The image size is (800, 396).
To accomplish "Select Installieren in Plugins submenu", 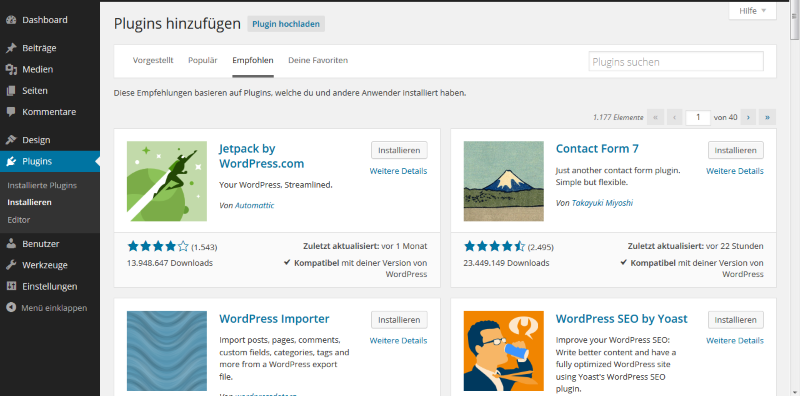I will pyautogui.click(x=29, y=202).
